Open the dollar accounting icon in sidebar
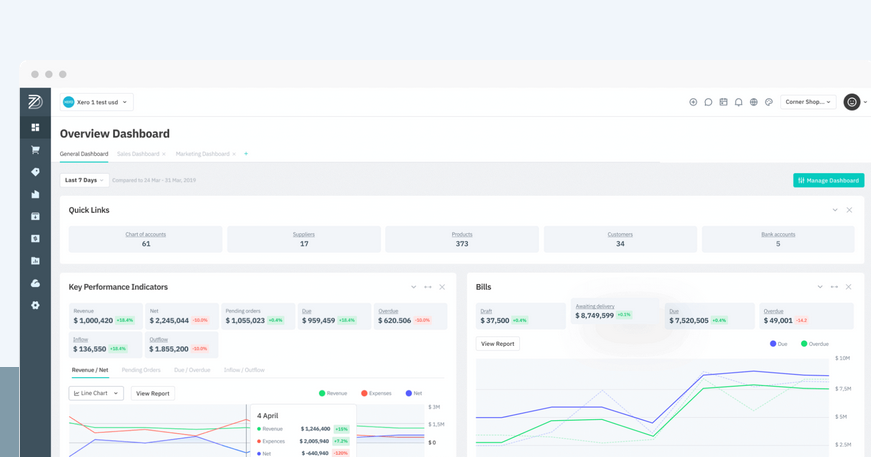The image size is (871, 457). pos(35,239)
